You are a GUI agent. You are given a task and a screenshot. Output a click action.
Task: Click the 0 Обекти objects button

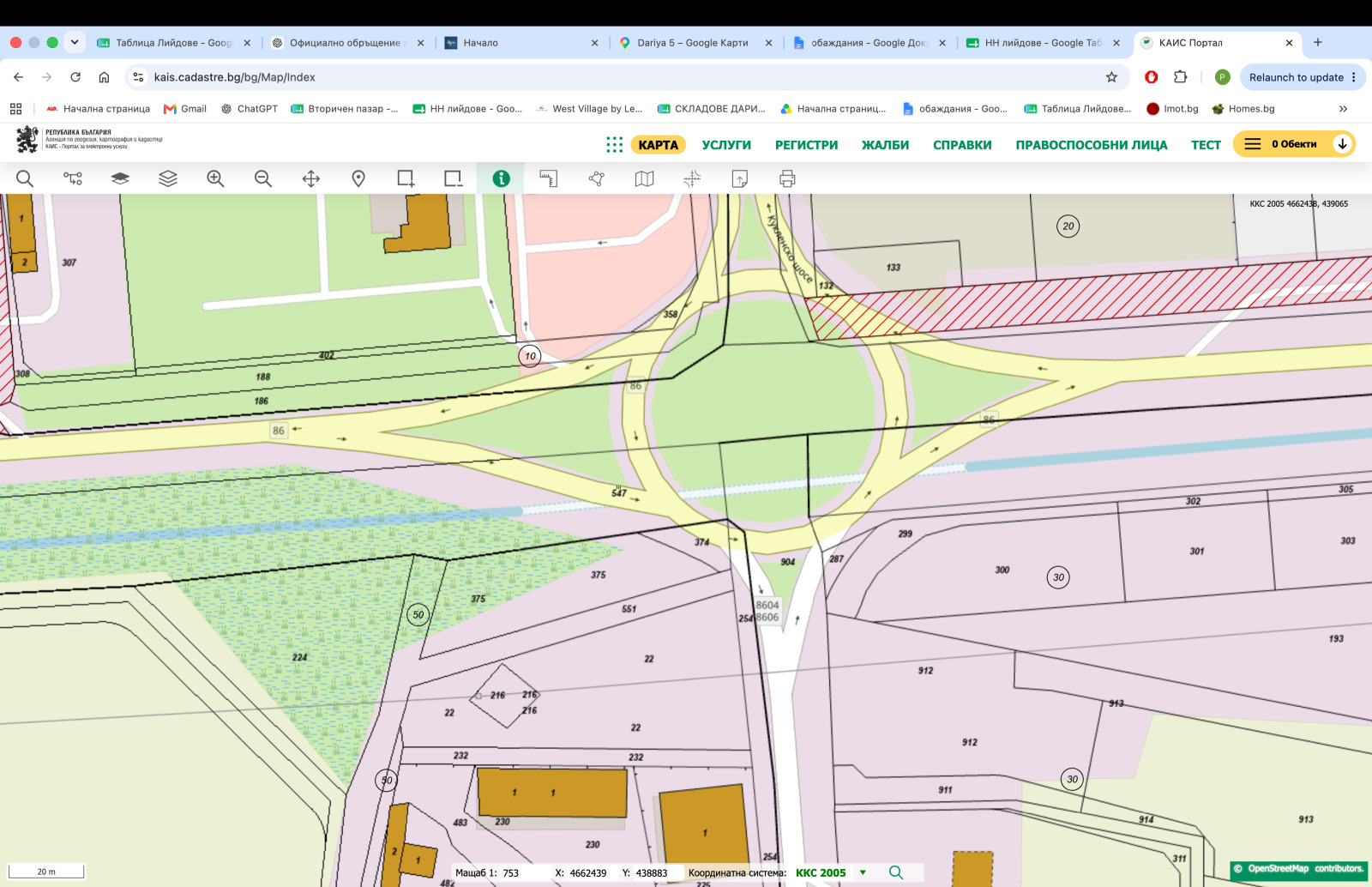tap(1293, 144)
